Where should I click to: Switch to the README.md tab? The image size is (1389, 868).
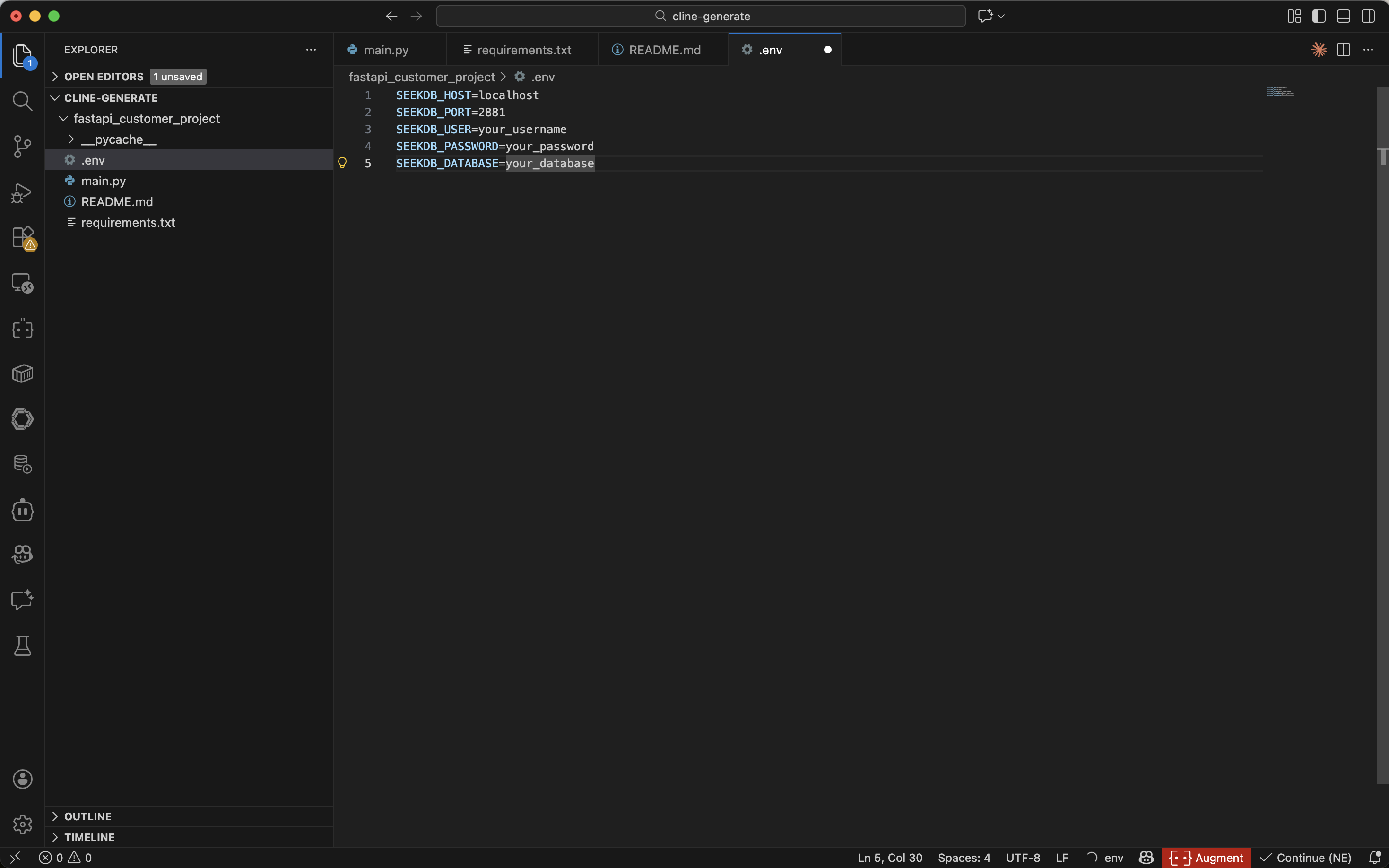[663, 50]
